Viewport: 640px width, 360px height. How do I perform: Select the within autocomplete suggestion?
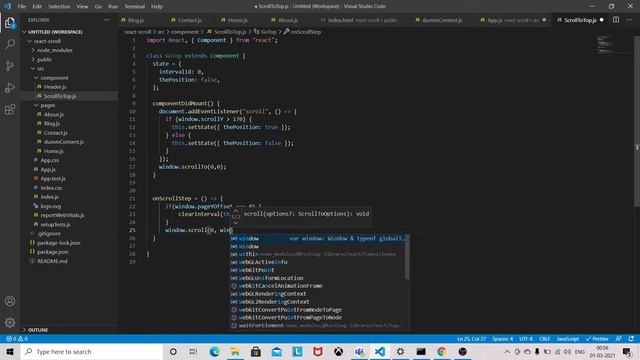318,254
